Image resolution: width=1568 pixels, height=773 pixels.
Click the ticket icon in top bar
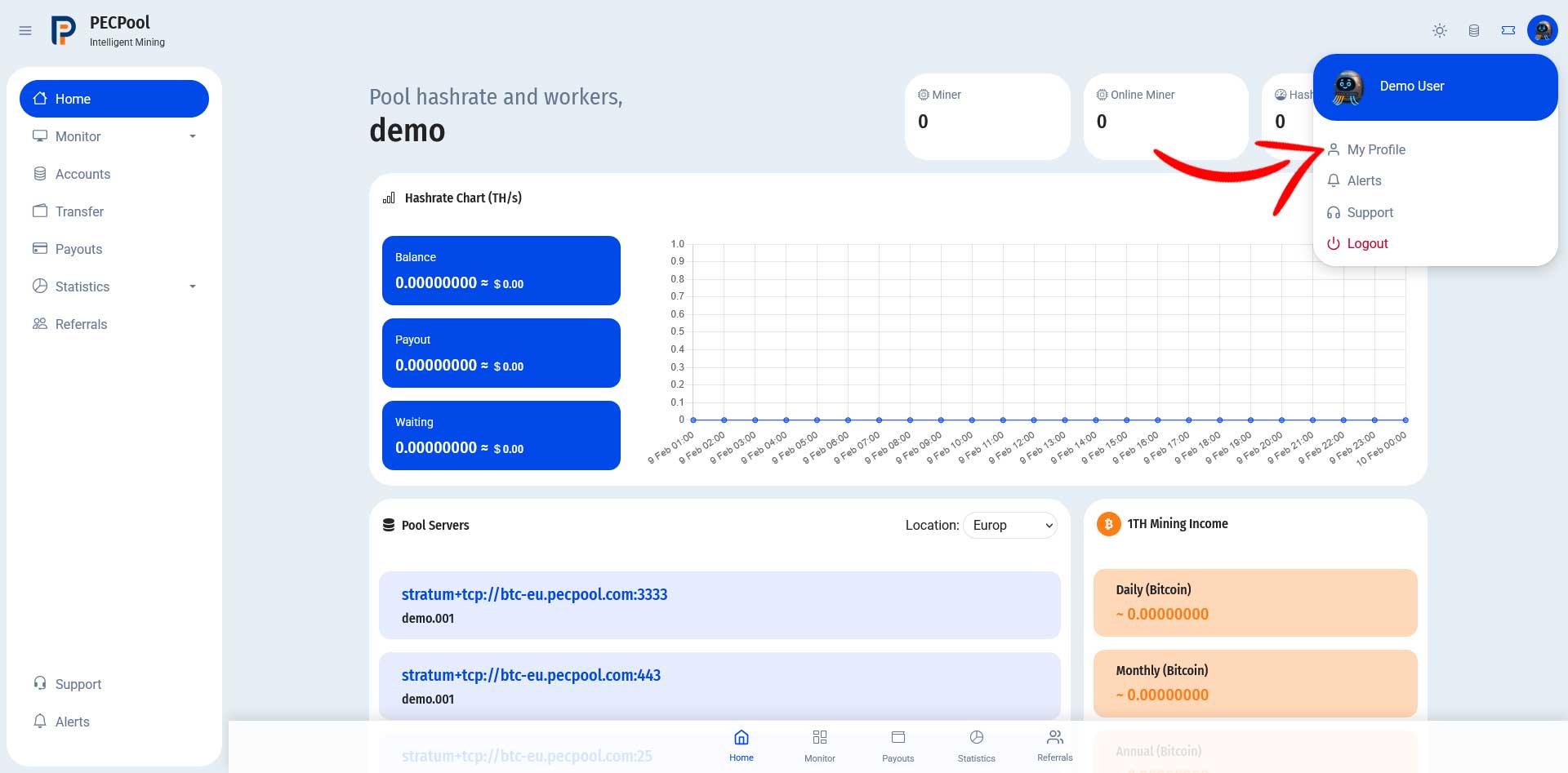coord(1508,31)
